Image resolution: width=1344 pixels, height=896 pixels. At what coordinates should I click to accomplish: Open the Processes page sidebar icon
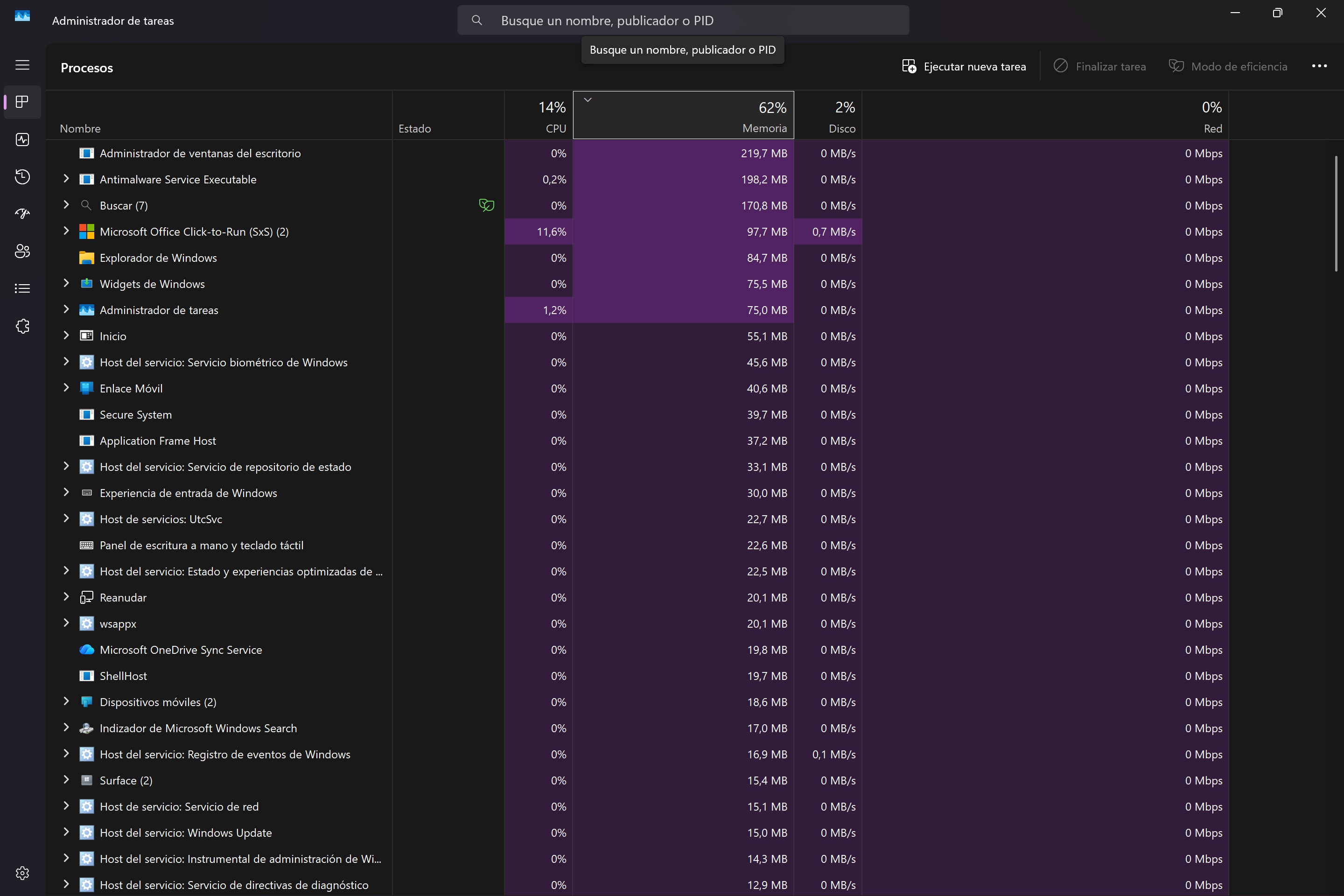tap(22, 102)
